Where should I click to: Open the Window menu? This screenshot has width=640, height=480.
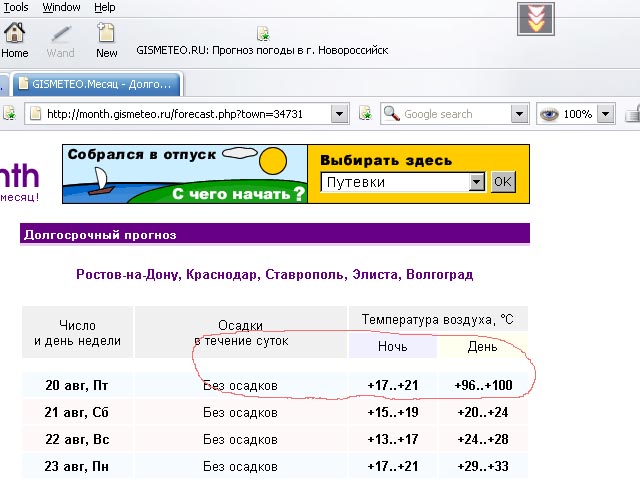point(61,7)
